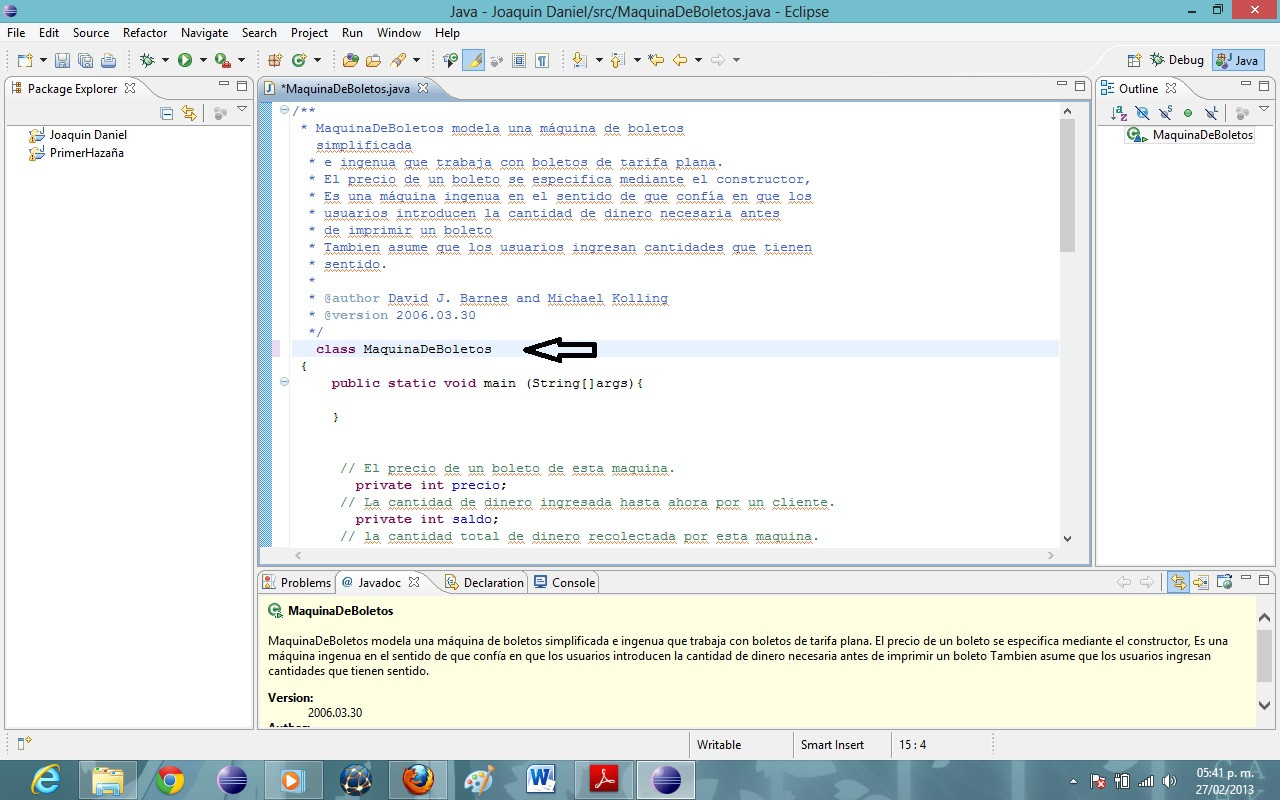Switch to the Debug perspective
The width and height of the screenshot is (1280, 800).
(x=1177, y=60)
